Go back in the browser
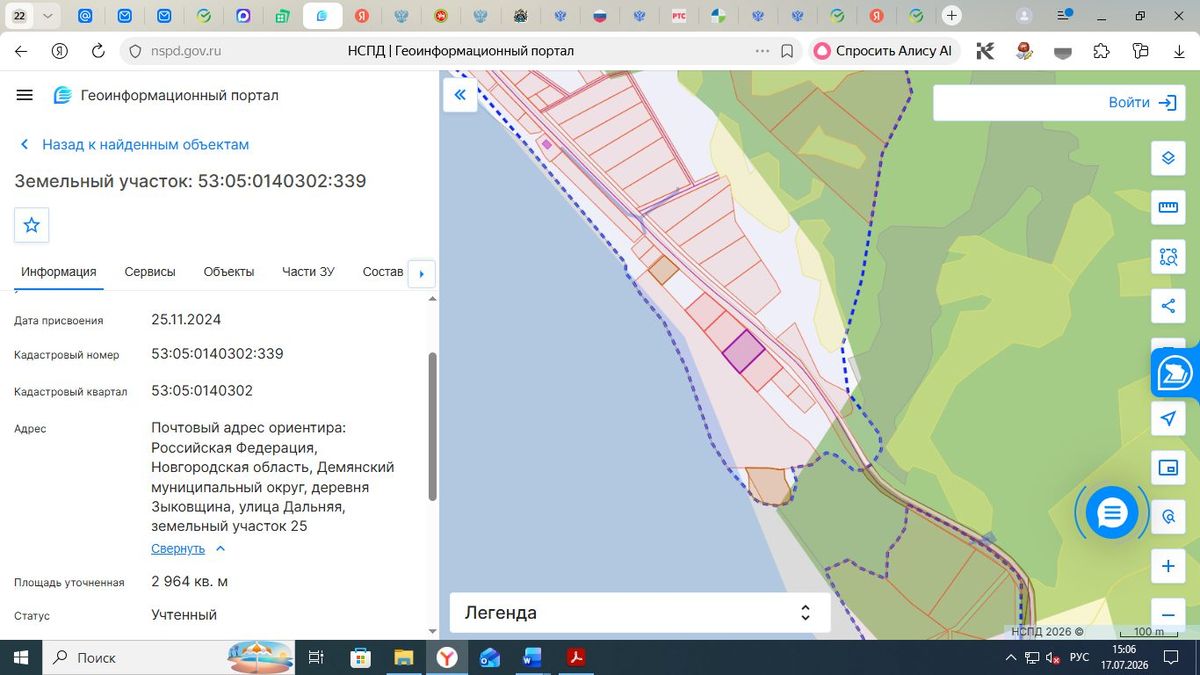The height and width of the screenshot is (675, 1200). 21,51
